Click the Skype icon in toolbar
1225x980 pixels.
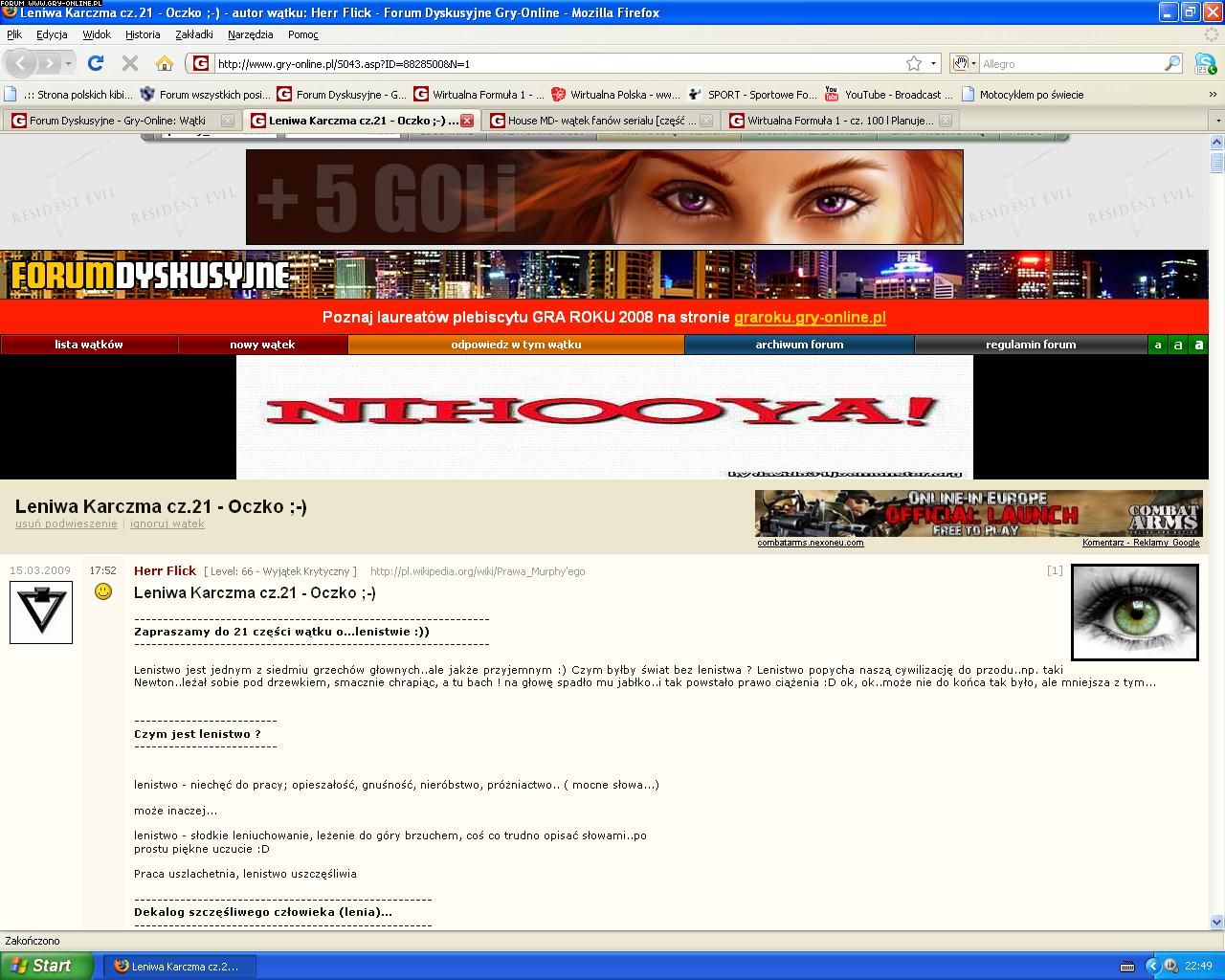[x=1205, y=63]
